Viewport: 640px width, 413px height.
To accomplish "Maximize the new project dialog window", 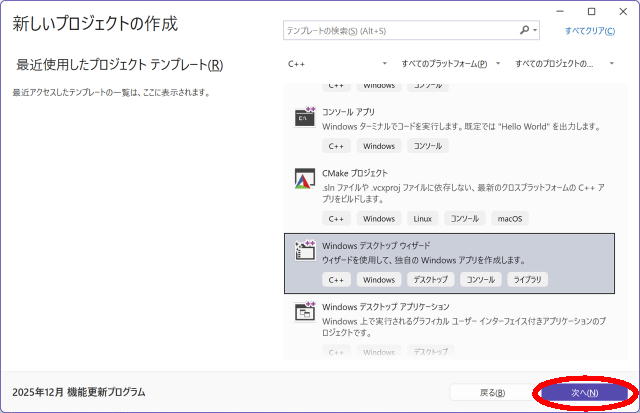I will [592, 11].
